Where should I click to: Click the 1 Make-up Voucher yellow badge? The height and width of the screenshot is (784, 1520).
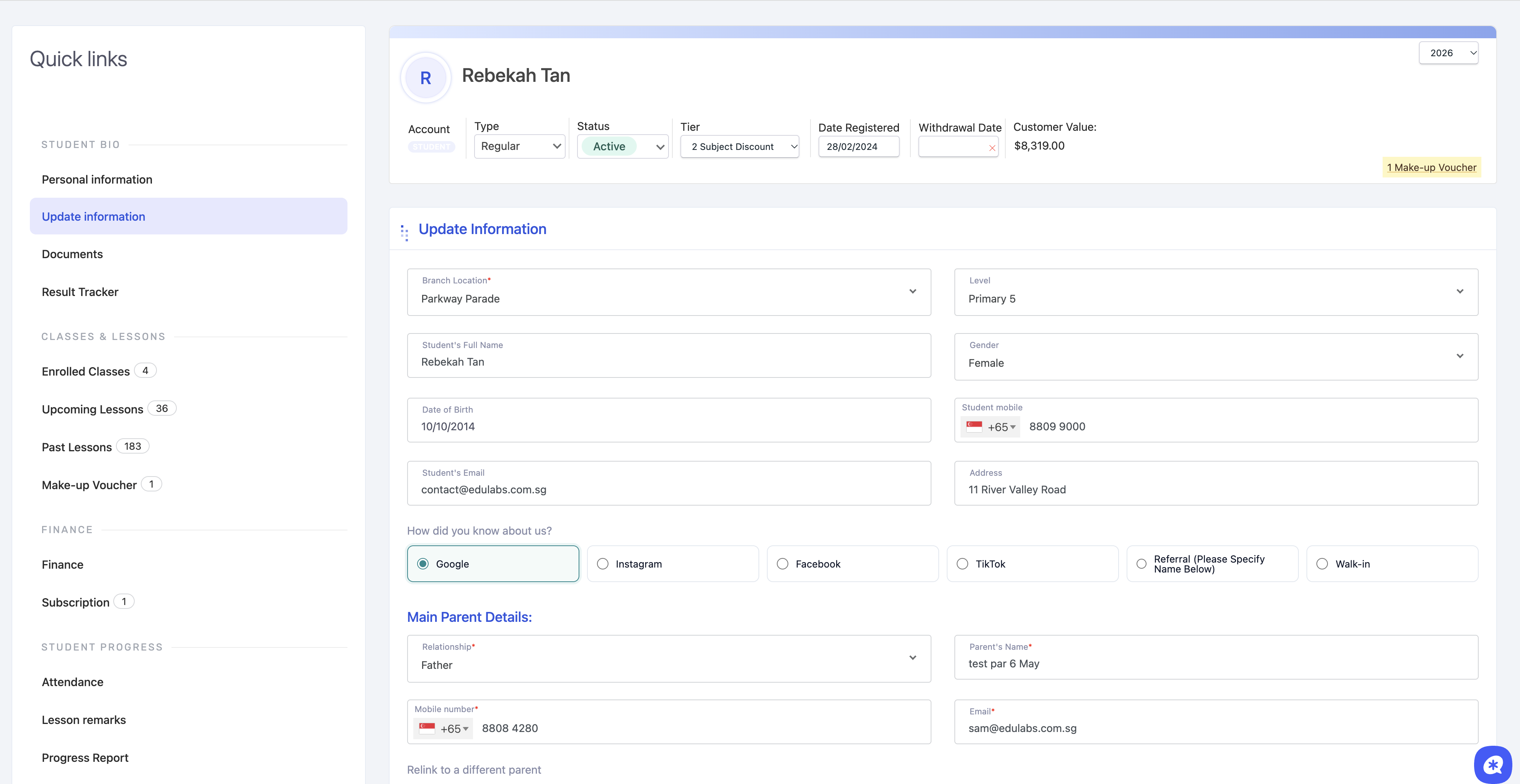coord(1432,168)
